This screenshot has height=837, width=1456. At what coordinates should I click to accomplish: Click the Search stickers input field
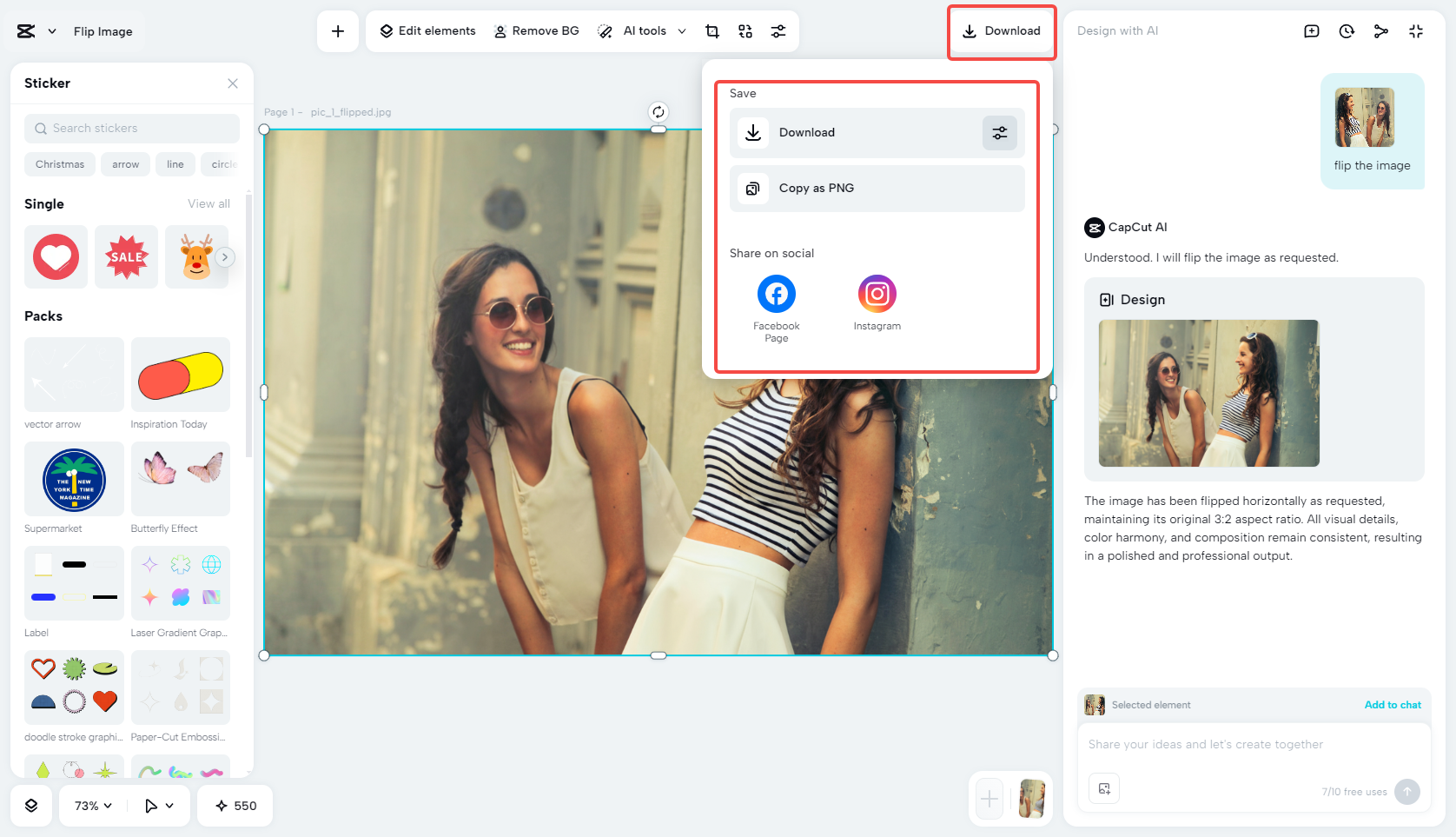131,128
